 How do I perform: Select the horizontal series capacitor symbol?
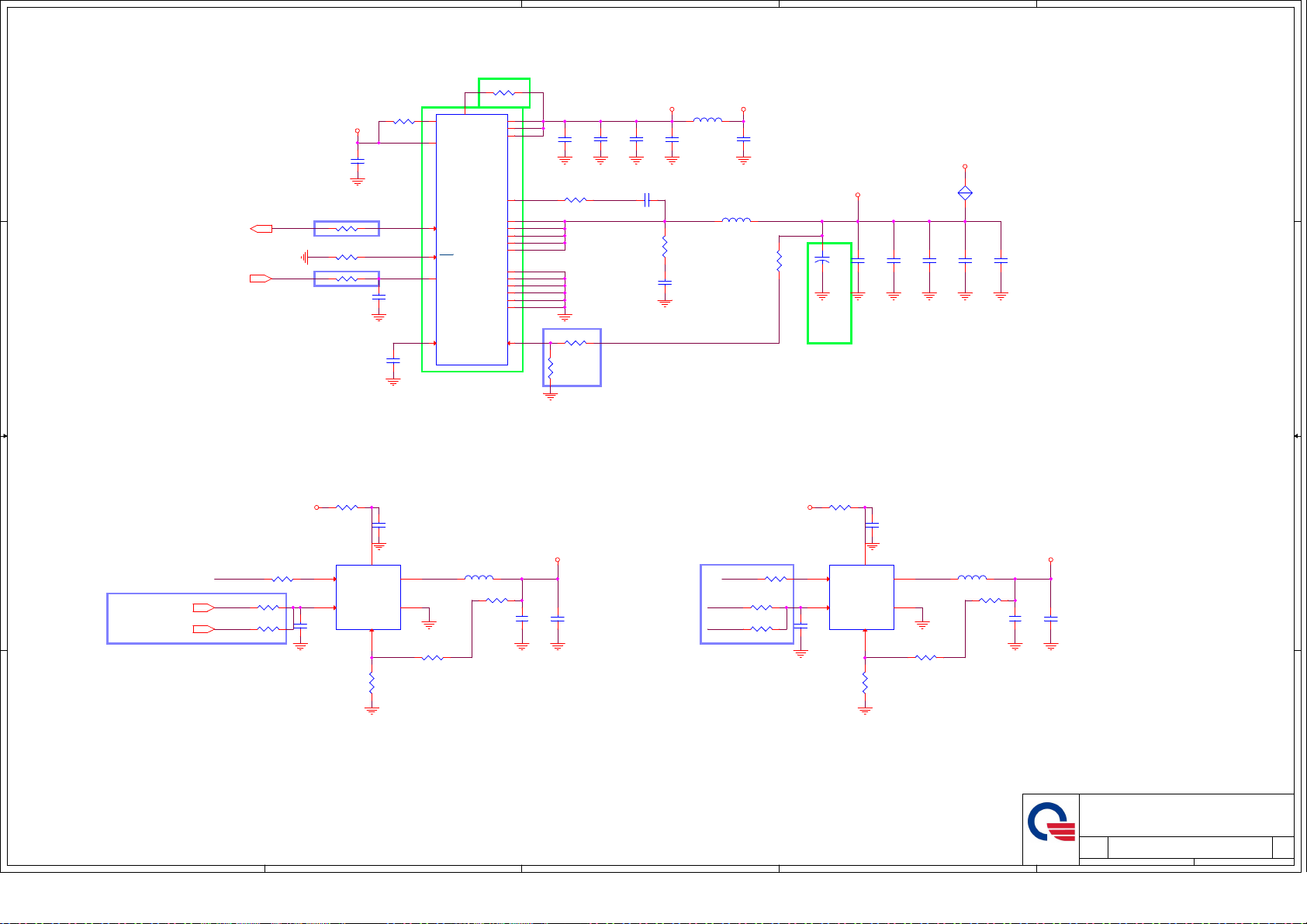click(x=646, y=200)
